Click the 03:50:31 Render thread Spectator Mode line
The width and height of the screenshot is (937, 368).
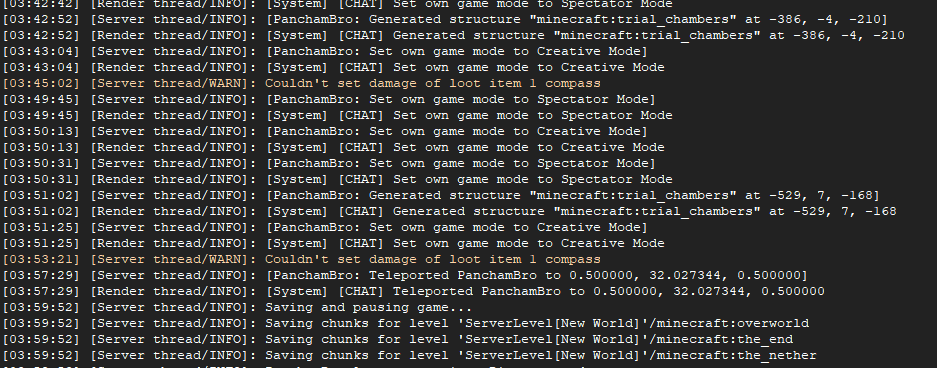click(338, 179)
